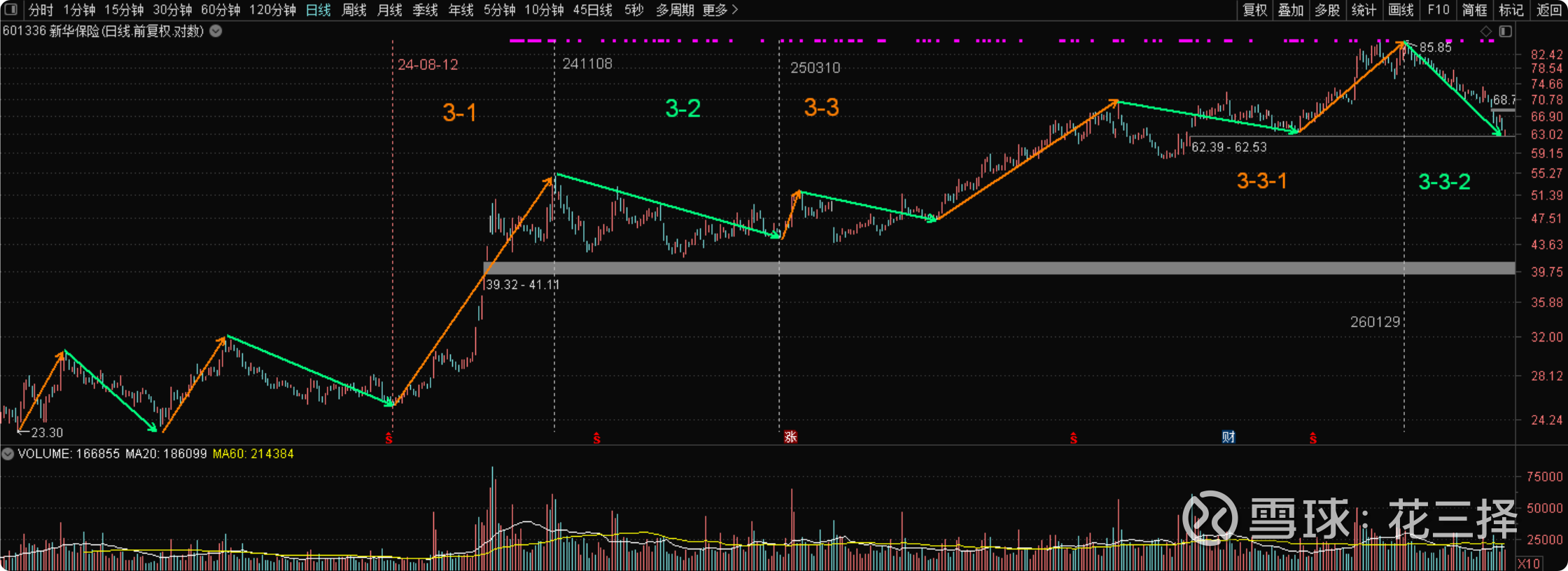The height and width of the screenshot is (571, 1568).
Task: Select the 30分钟 period tab
Action: tap(172, 10)
